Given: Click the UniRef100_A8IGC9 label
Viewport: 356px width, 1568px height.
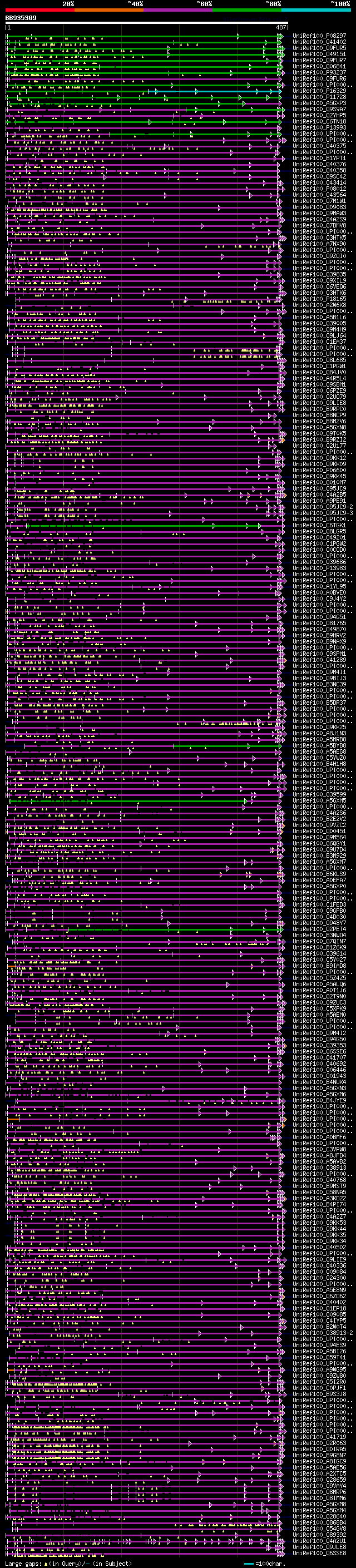Looking at the screenshot, I should 319,1461.
